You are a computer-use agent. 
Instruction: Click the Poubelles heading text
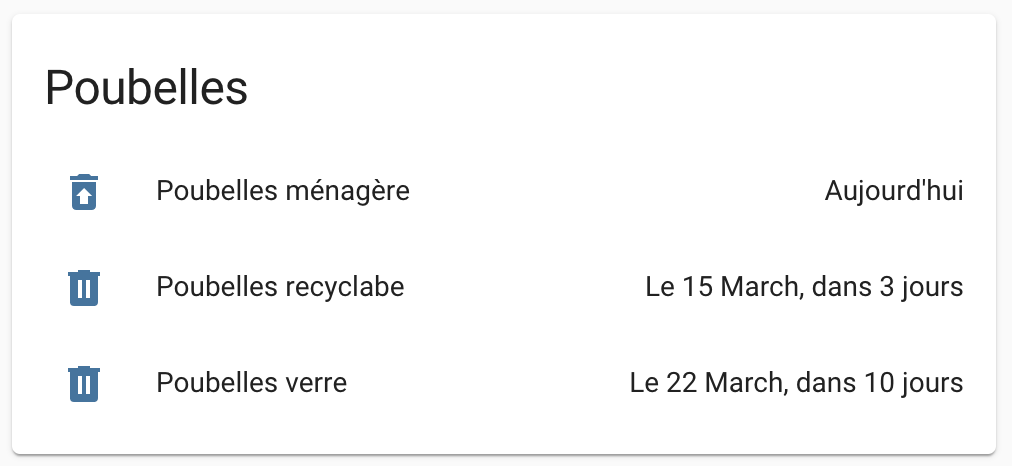pos(147,88)
